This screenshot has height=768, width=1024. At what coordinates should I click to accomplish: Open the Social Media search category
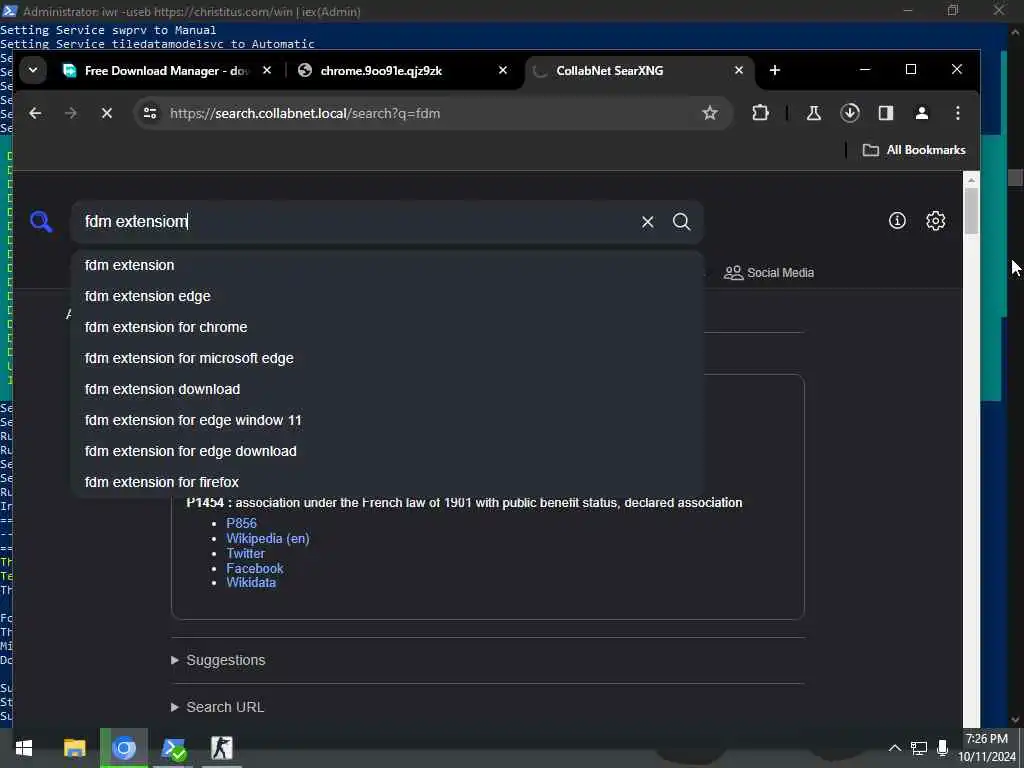pos(769,272)
